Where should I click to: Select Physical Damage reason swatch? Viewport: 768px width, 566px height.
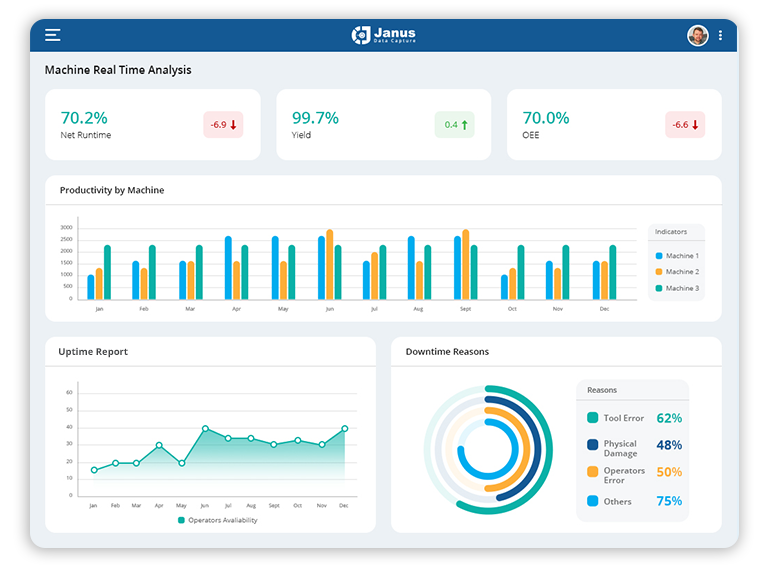[593, 444]
